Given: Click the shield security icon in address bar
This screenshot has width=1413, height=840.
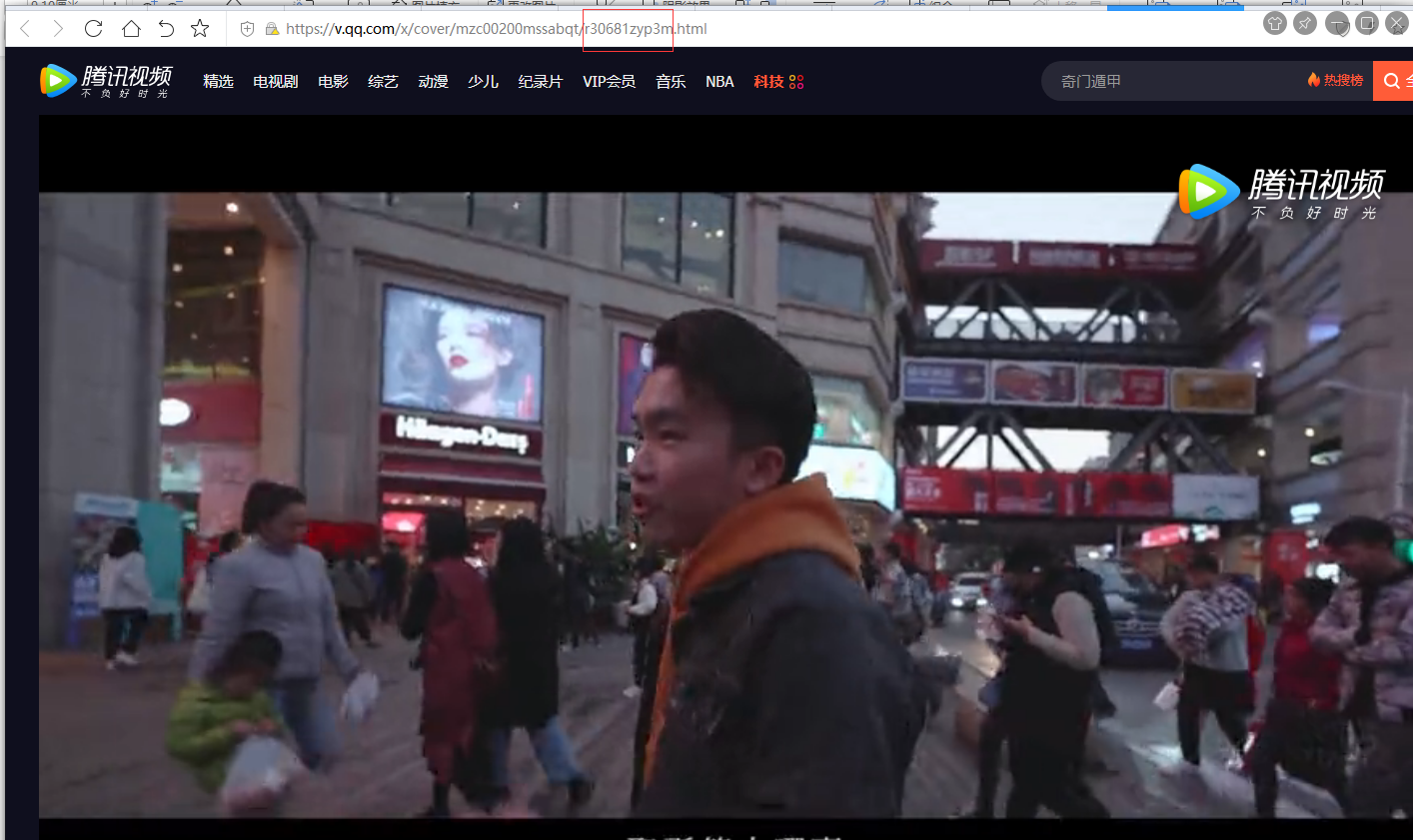Looking at the screenshot, I should 248,29.
